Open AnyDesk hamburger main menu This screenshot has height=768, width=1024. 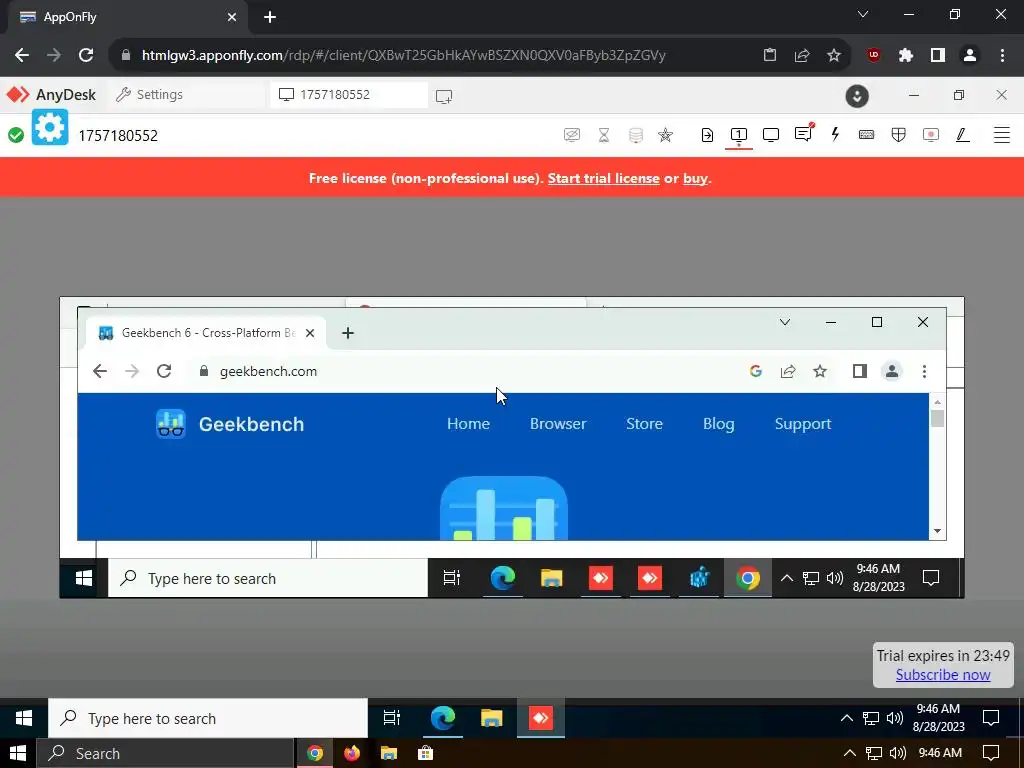click(1002, 135)
